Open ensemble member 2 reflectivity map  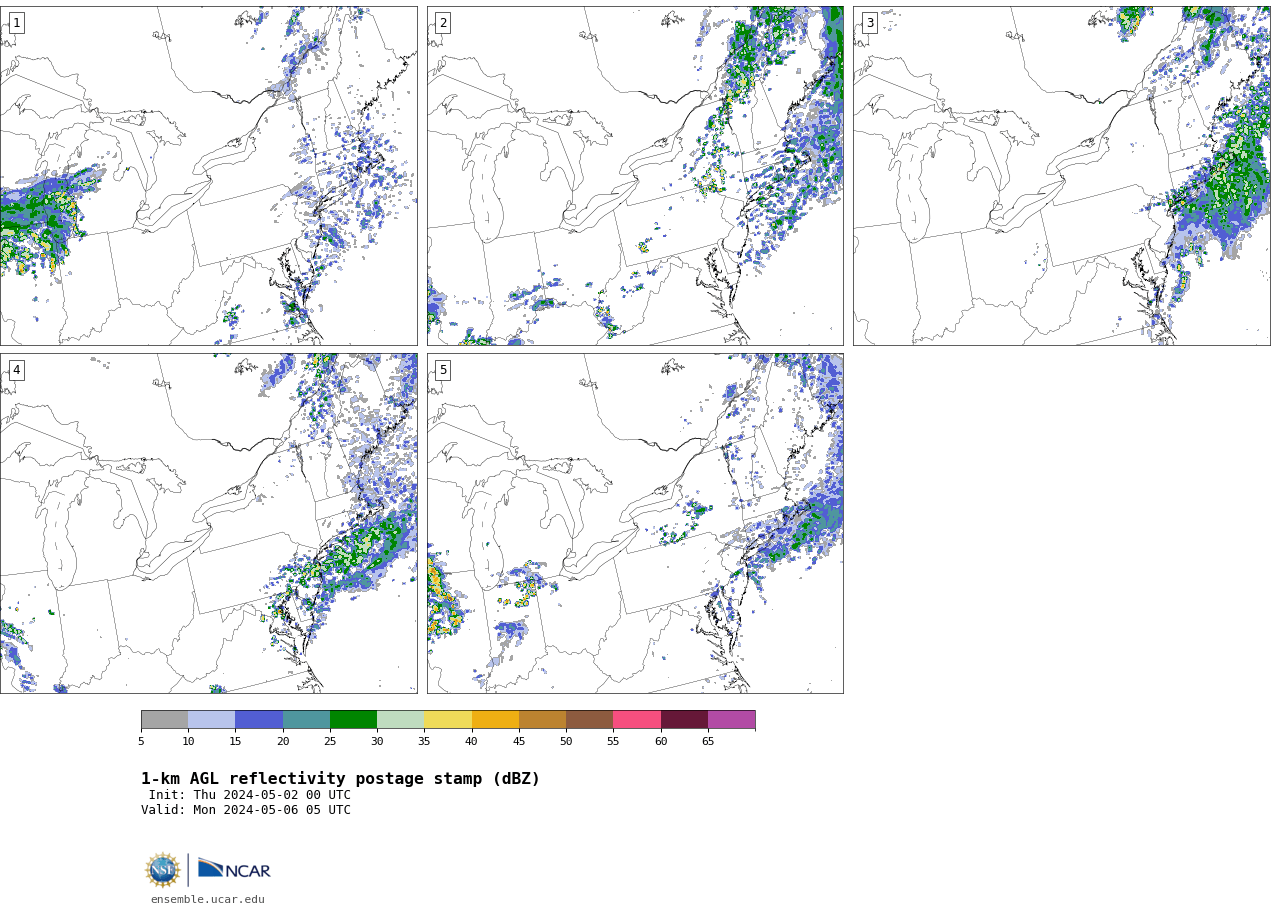(x=635, y=176)
